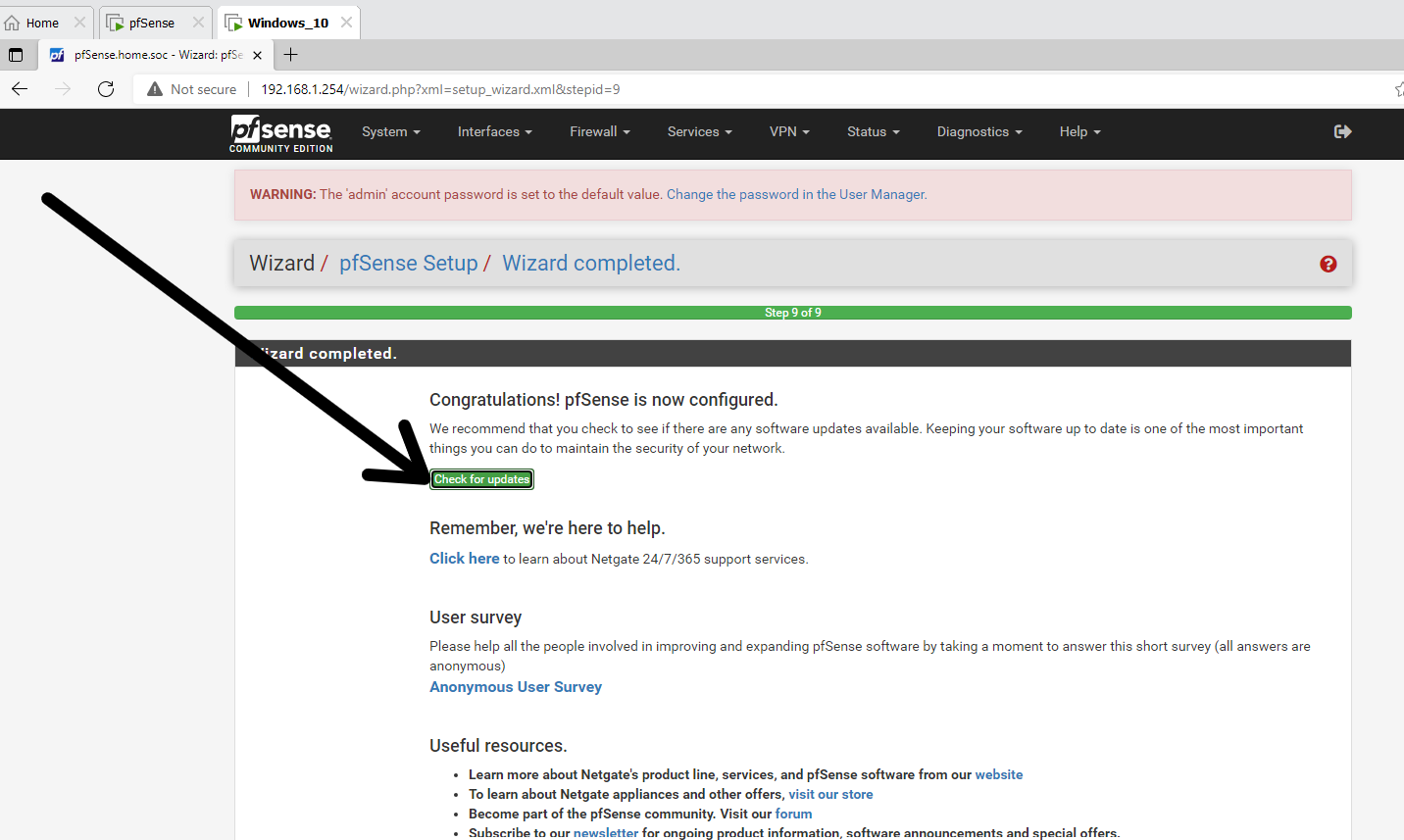The height and width of the screenshot is (840, 1404).
Task: Click the Check for updates button
Action: click(x=482, y=479)
